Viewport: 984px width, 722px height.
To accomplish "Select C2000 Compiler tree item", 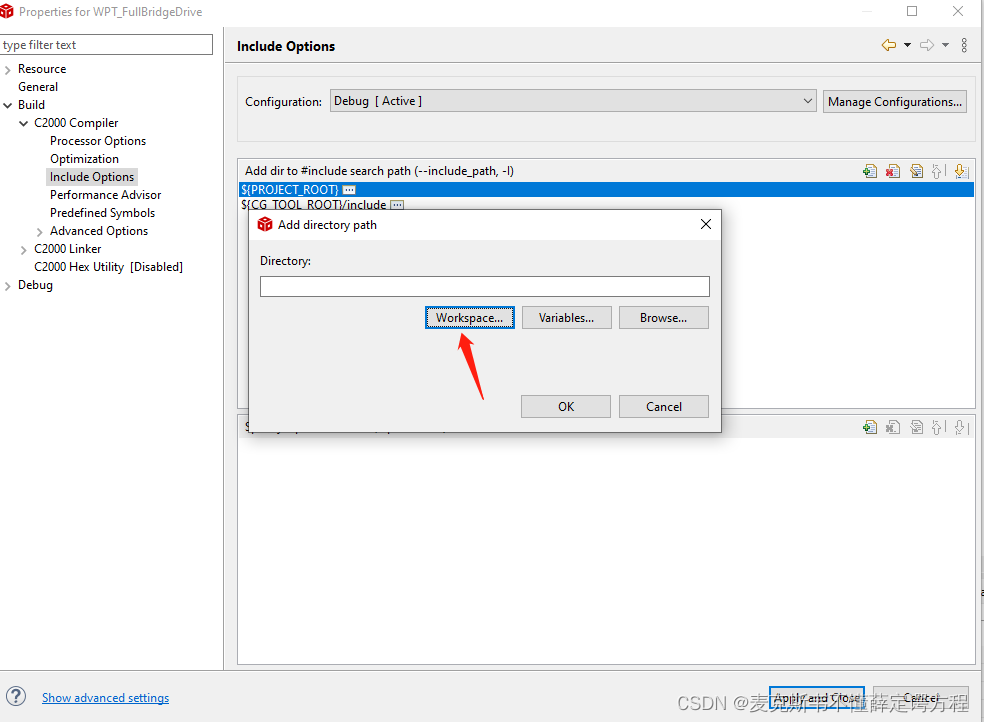I will click(x=76, y=123).
